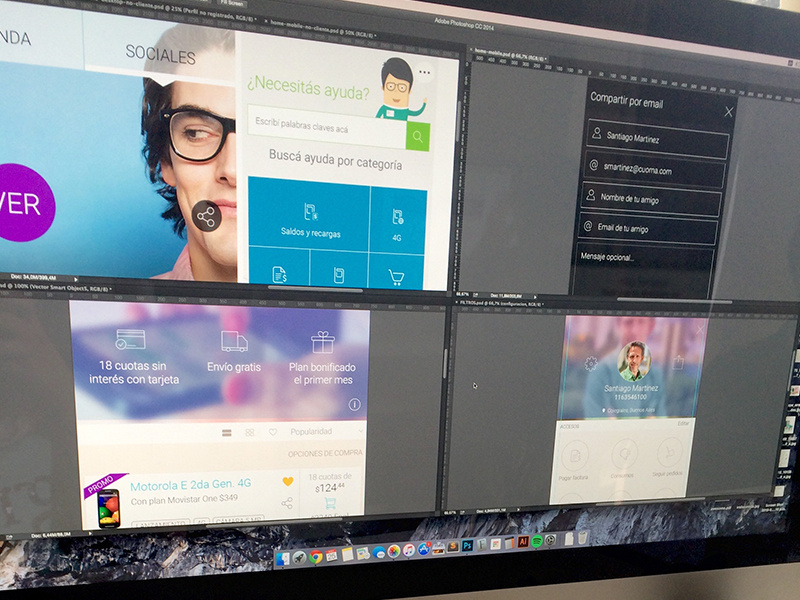Click the Email de tu amigo field
800x600 pixels.
click(648, 229)
